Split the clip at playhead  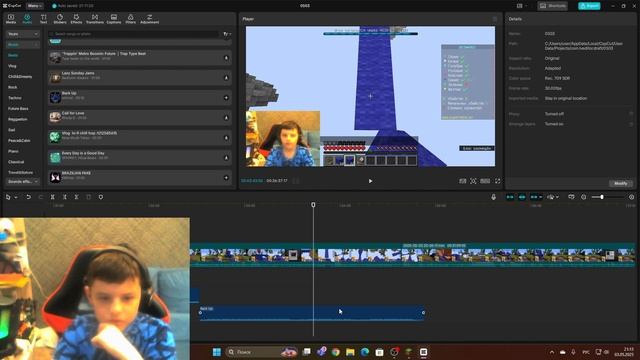pyautogui.click(x=53, y=197)
